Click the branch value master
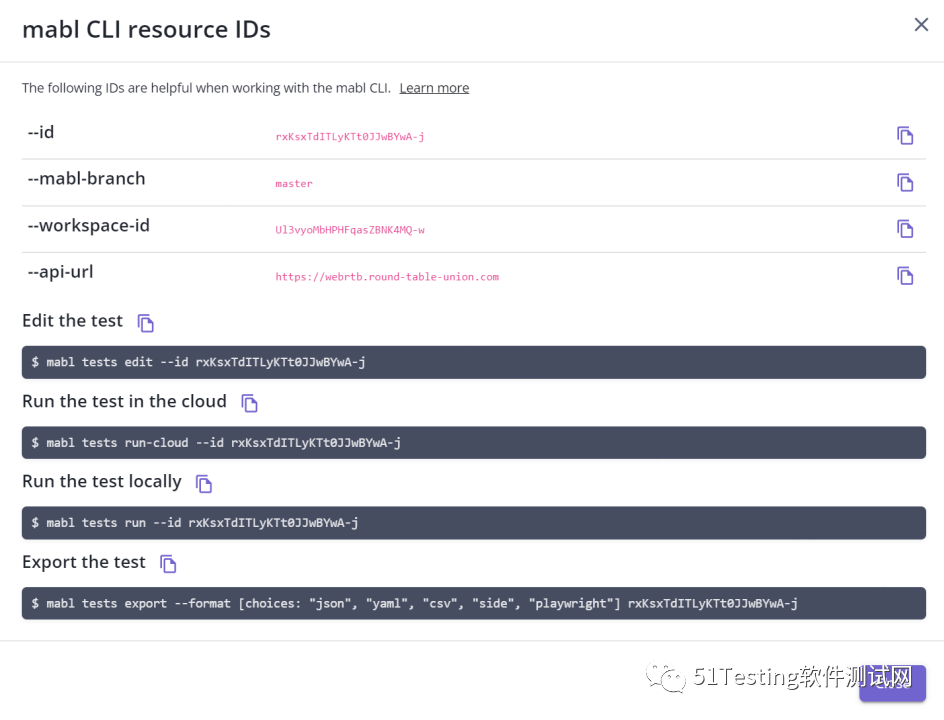 [x=294, y=184]
